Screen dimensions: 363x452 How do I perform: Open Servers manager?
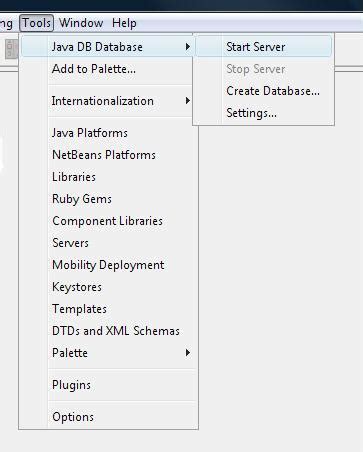107,243
